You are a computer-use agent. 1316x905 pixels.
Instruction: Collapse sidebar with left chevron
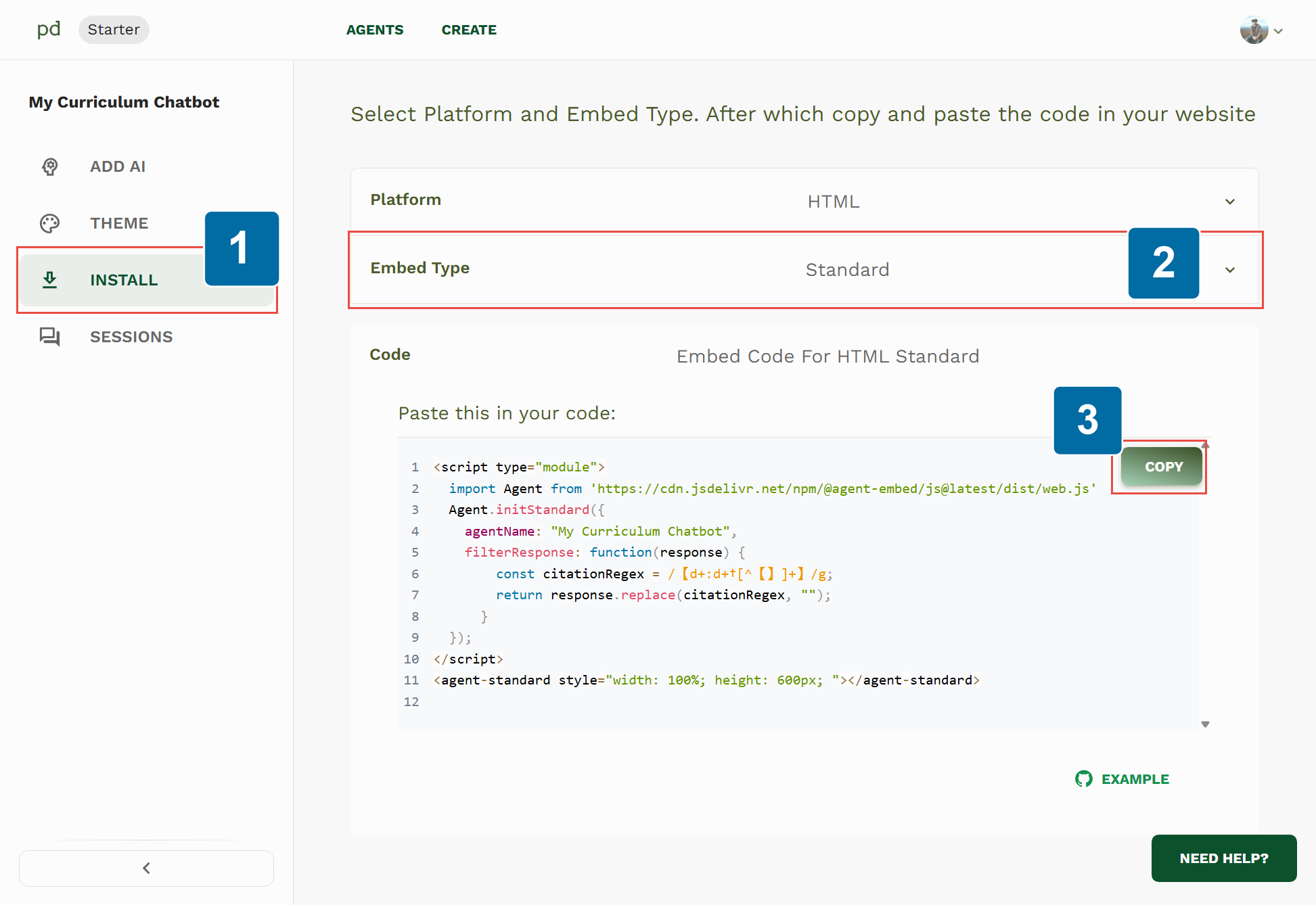146,868
